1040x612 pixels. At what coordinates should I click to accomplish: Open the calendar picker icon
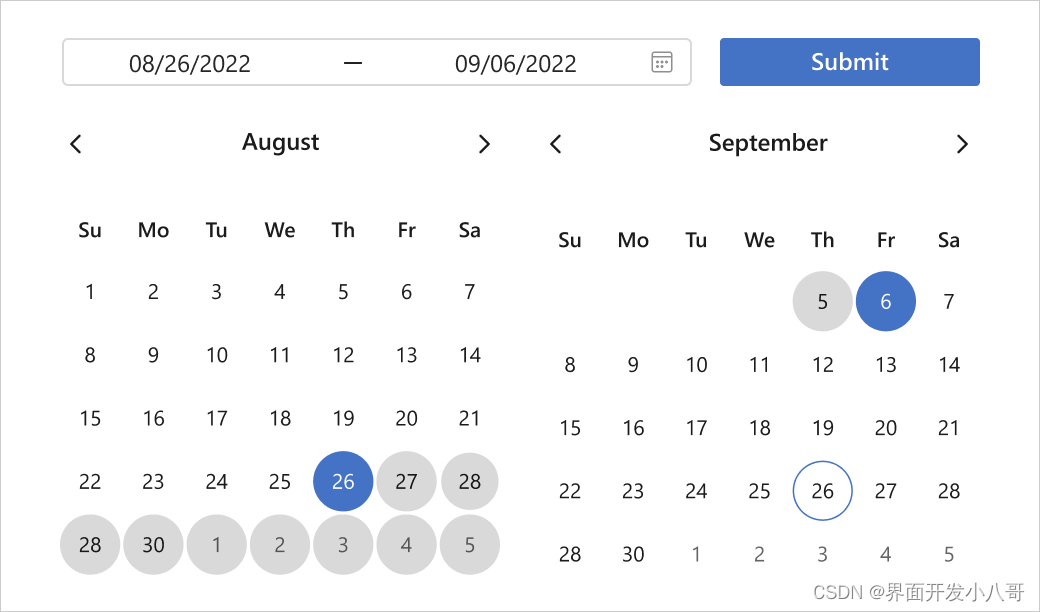(661, 62)
